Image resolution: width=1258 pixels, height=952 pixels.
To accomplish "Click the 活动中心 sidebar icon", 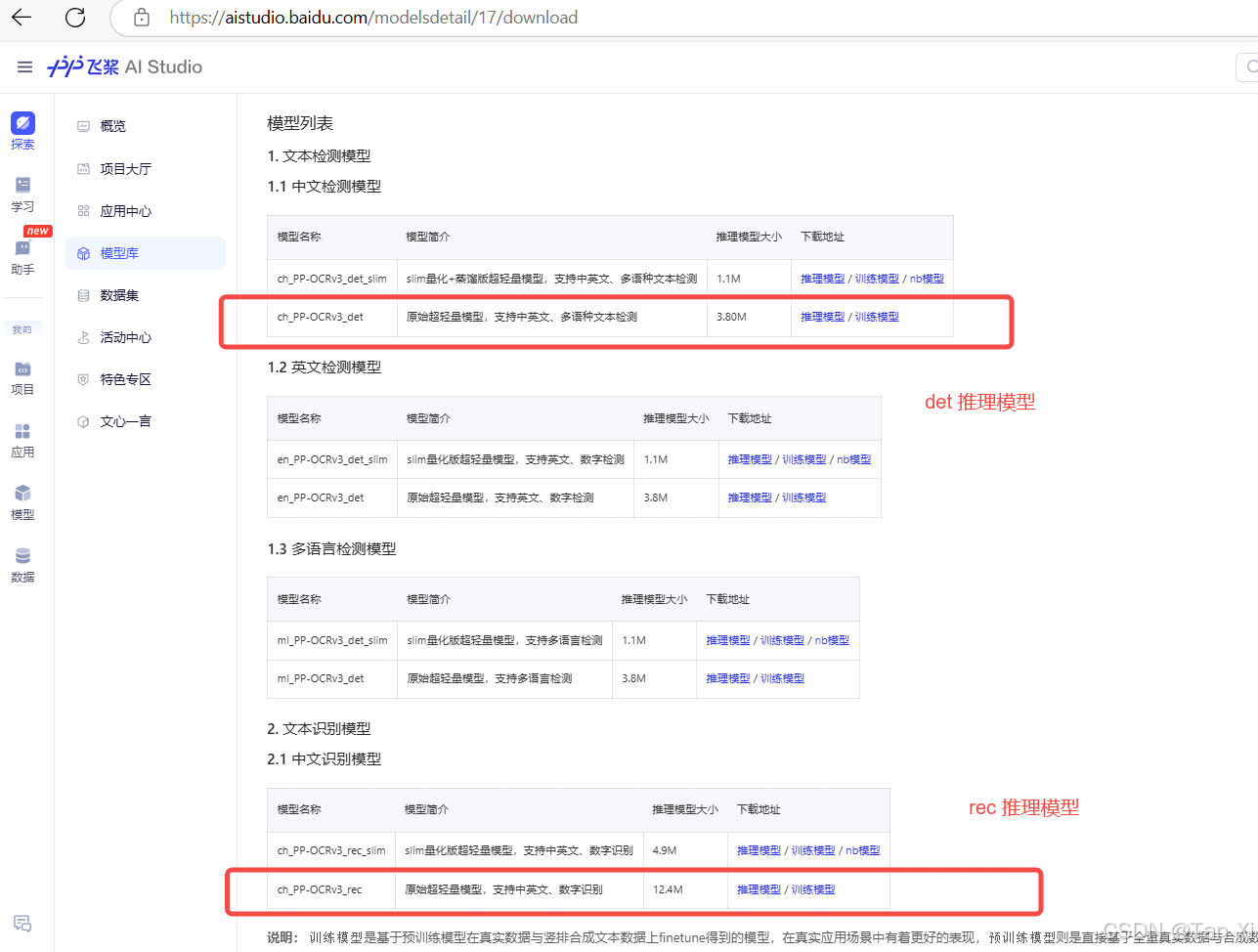I will coord(83,337).
